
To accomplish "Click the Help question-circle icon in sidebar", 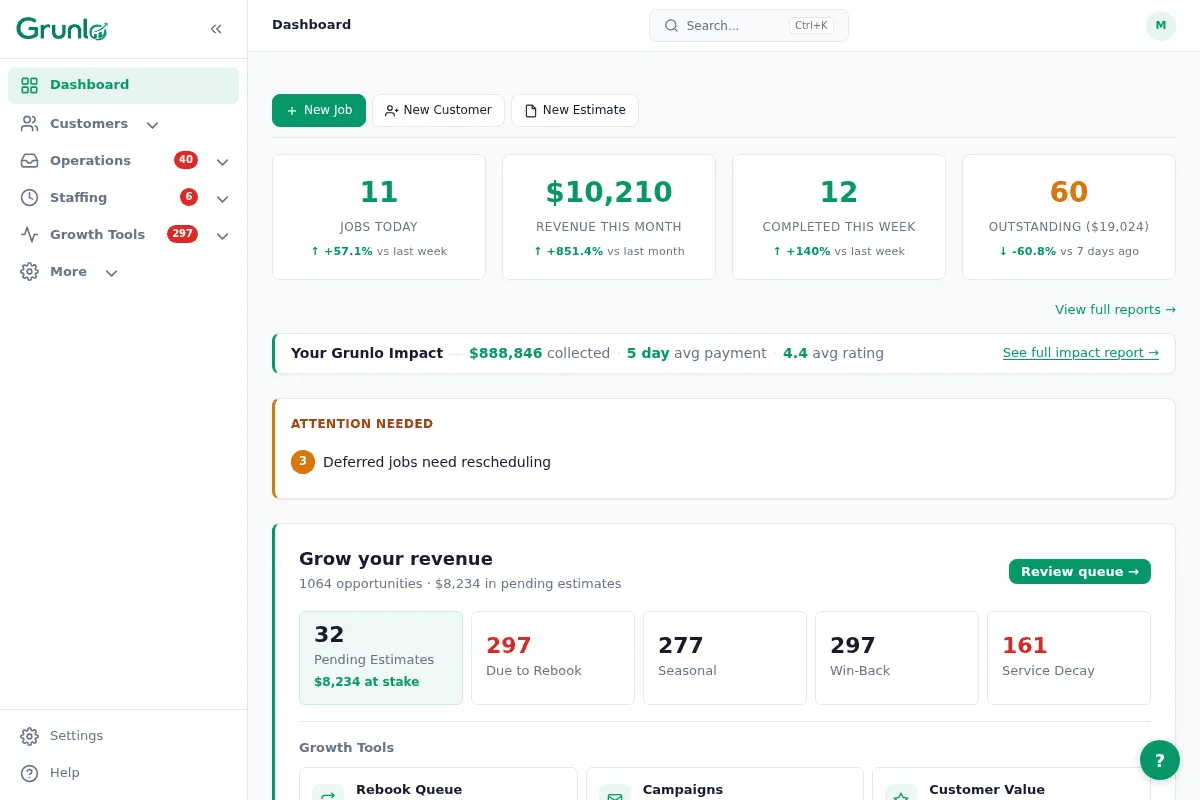I will point(30,773).
